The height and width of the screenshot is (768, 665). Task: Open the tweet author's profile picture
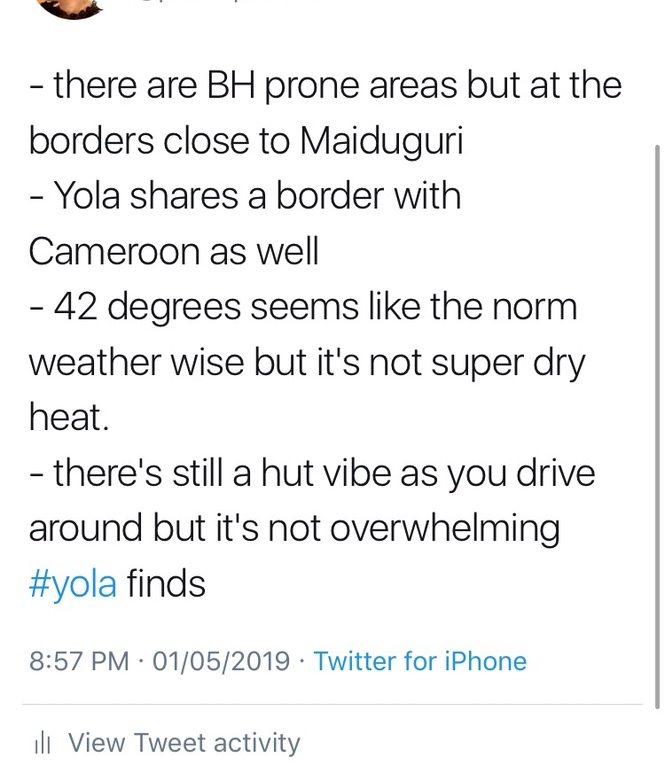(73, 7)
